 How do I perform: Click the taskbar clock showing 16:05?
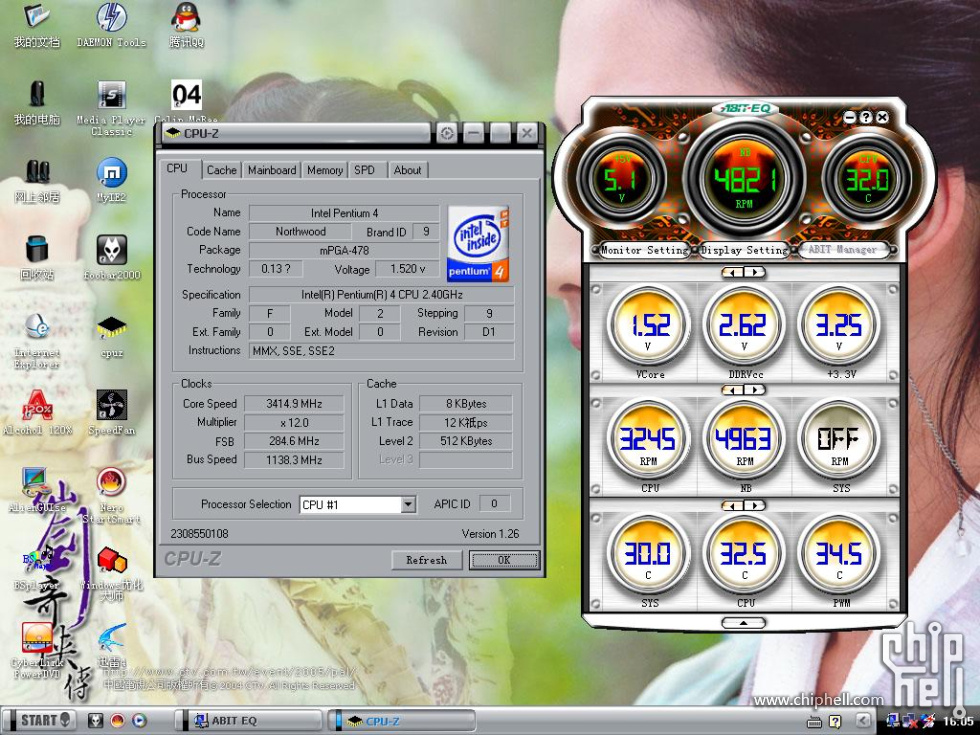coord(958,721)
